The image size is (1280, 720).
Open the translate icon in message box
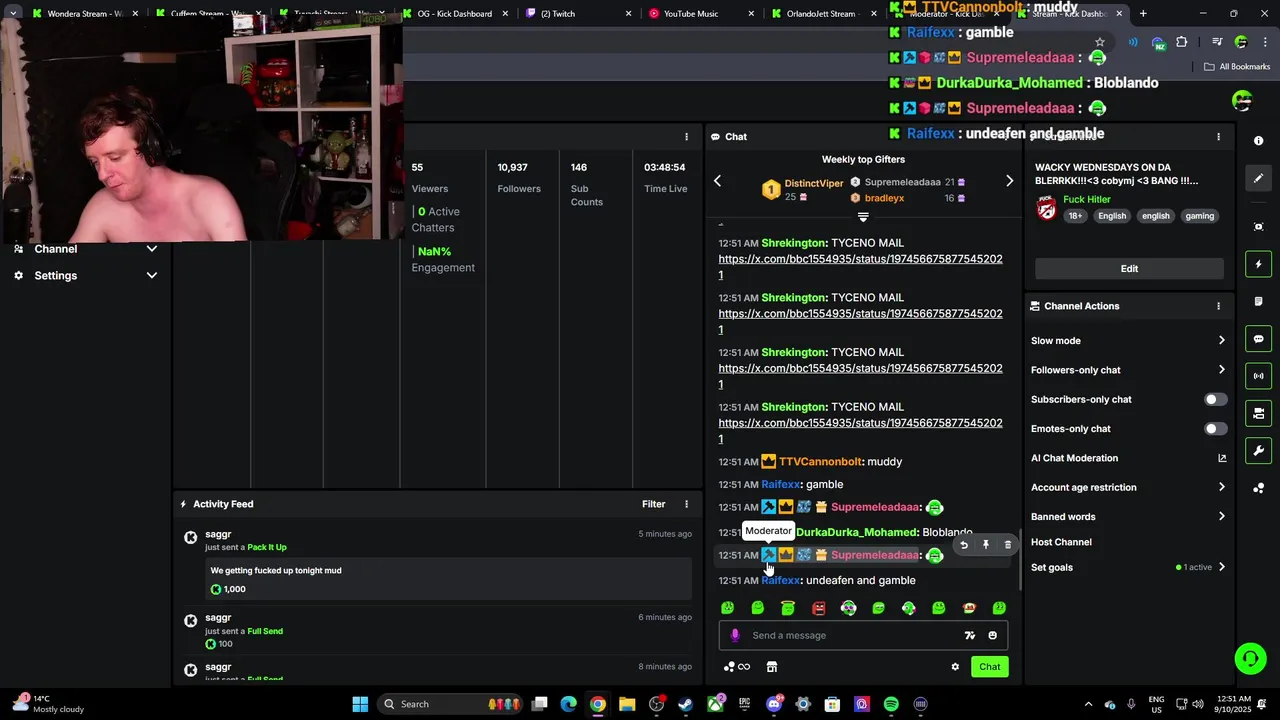(x=969, y=635)
